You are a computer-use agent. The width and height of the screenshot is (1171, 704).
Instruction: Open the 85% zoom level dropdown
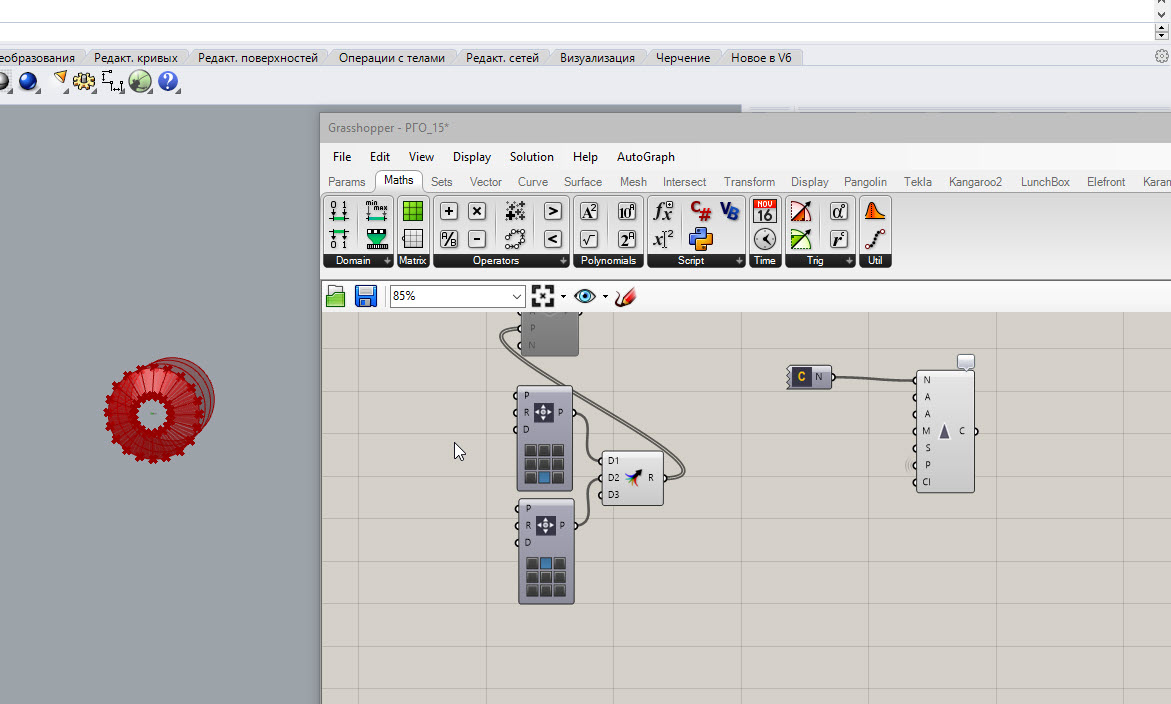pyautogui.click(x=517, y=296)
